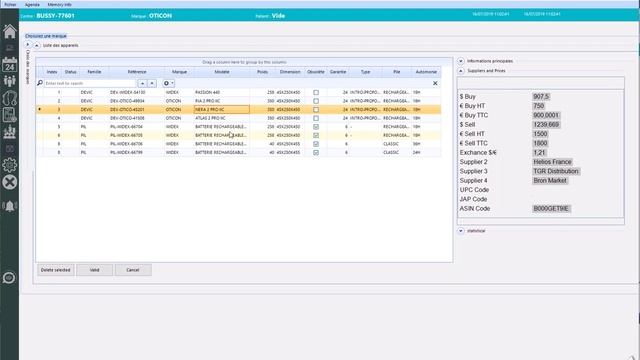Uncheck Obsolète for PIL-WIDEX-66705 row
640x360 pixels.
pos(316,135)
